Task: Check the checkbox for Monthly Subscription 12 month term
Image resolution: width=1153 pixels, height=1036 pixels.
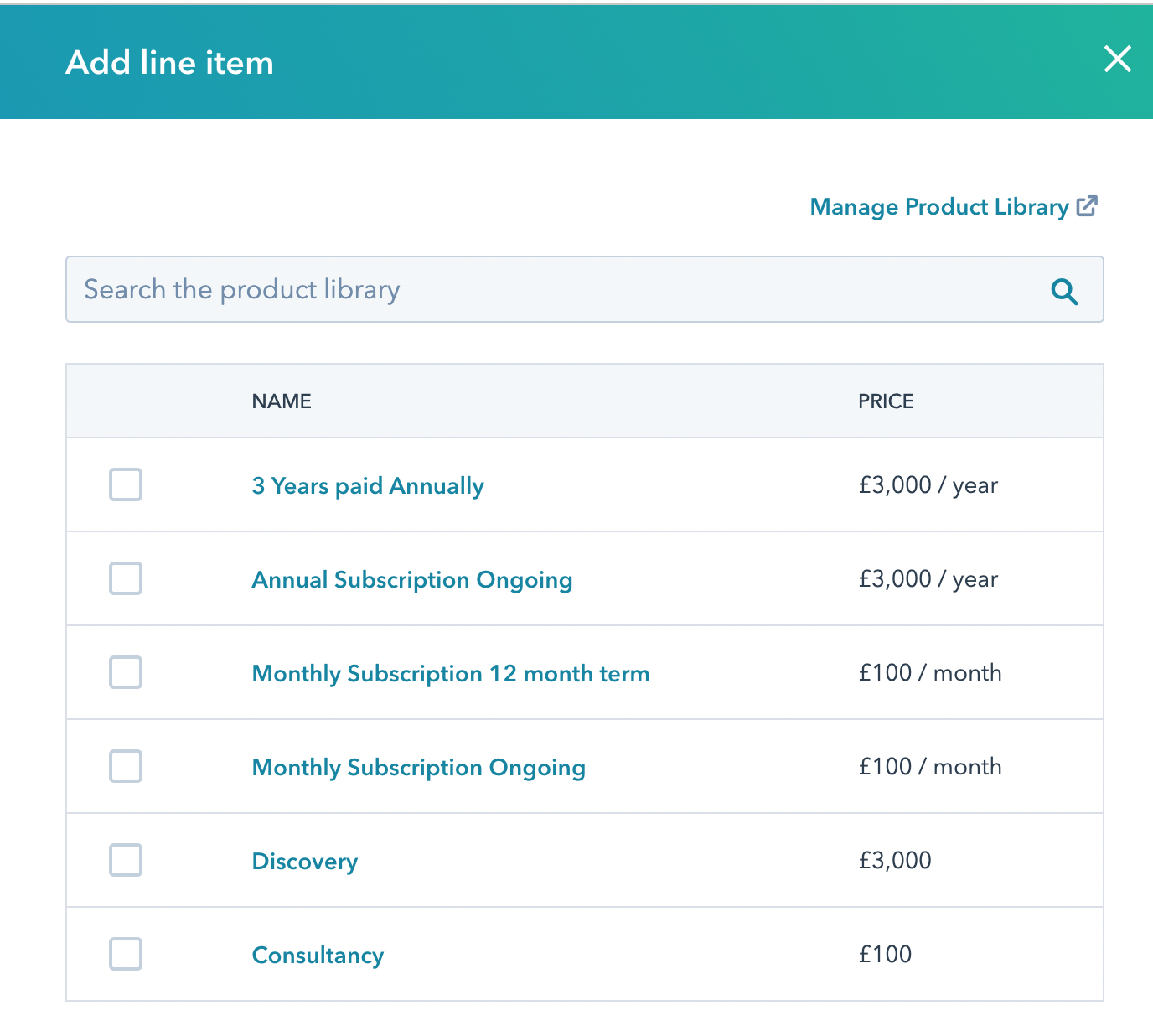Action: click(x=125, y=672)
